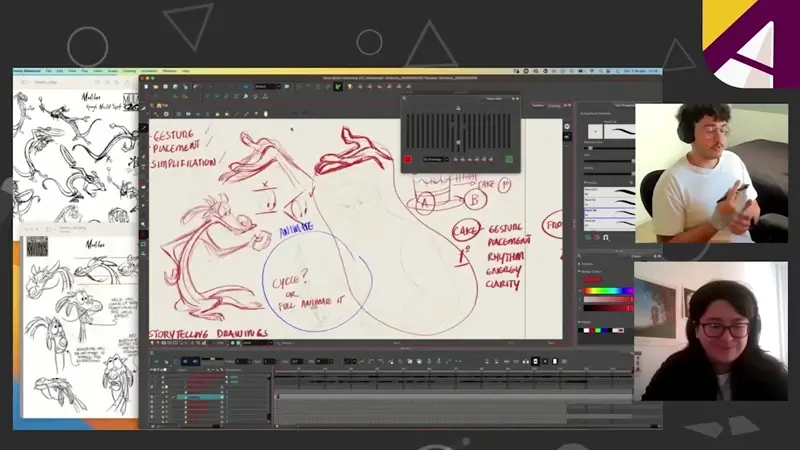The height and width of the screenshot is (450, 800).
Task: Select the first pencil preset in the list
Action: pos(608,190)
